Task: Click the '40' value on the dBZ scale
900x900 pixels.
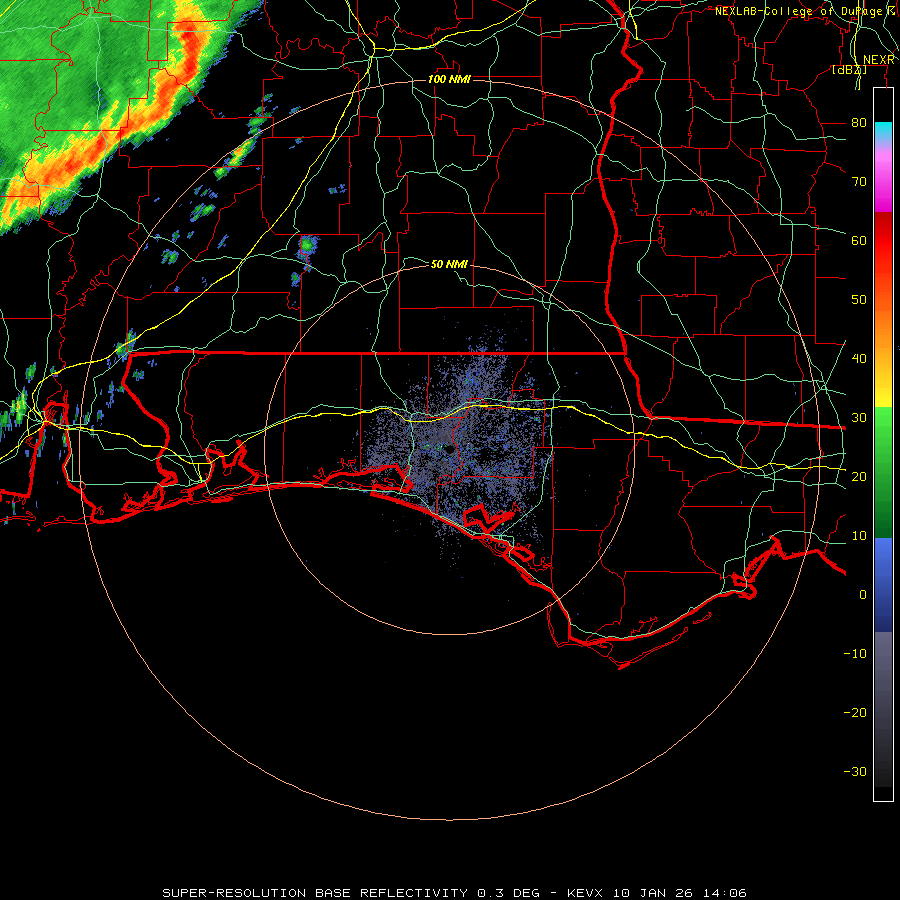Action: 859,359
